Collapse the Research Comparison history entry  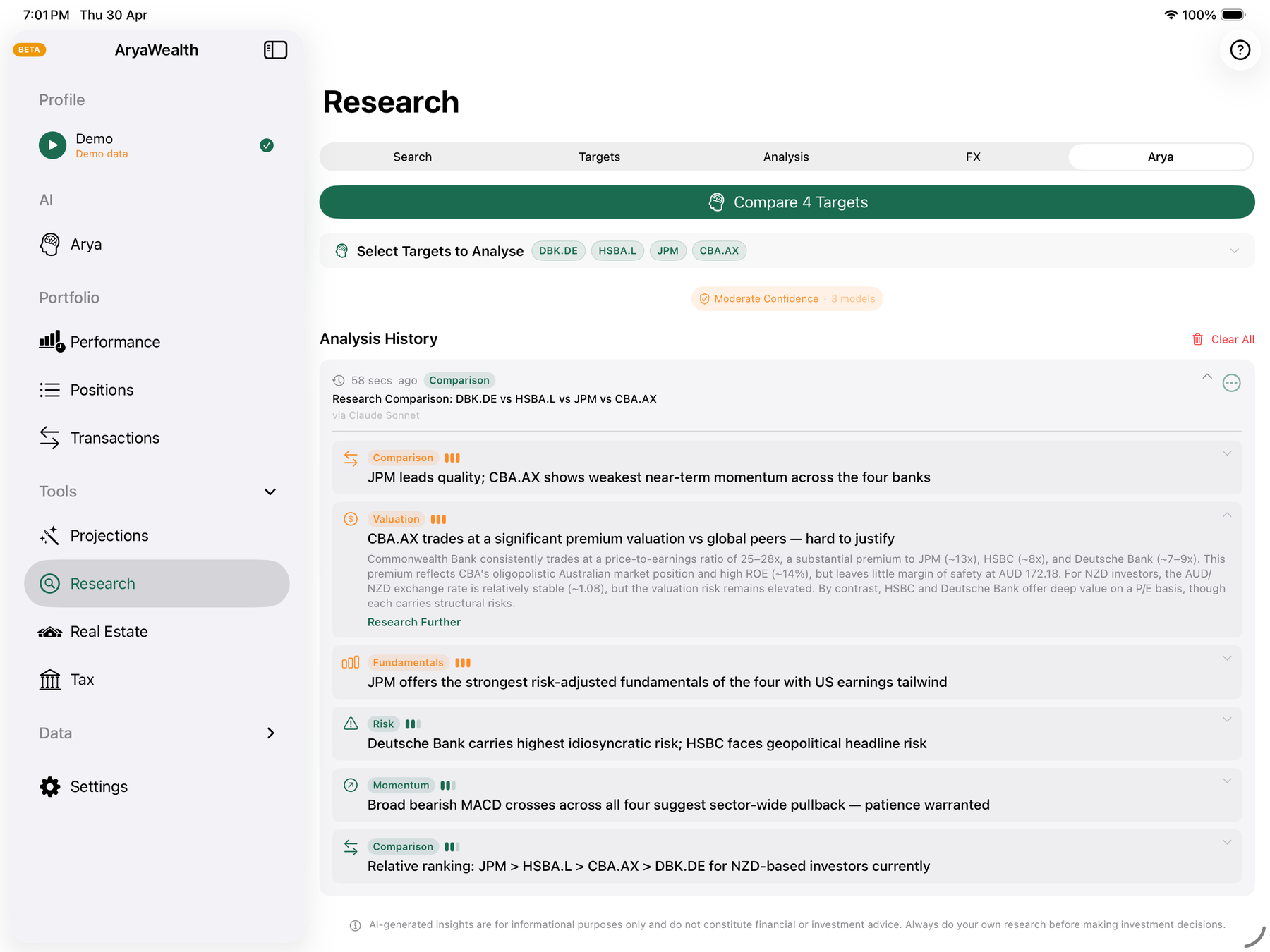pos(1207,377)
